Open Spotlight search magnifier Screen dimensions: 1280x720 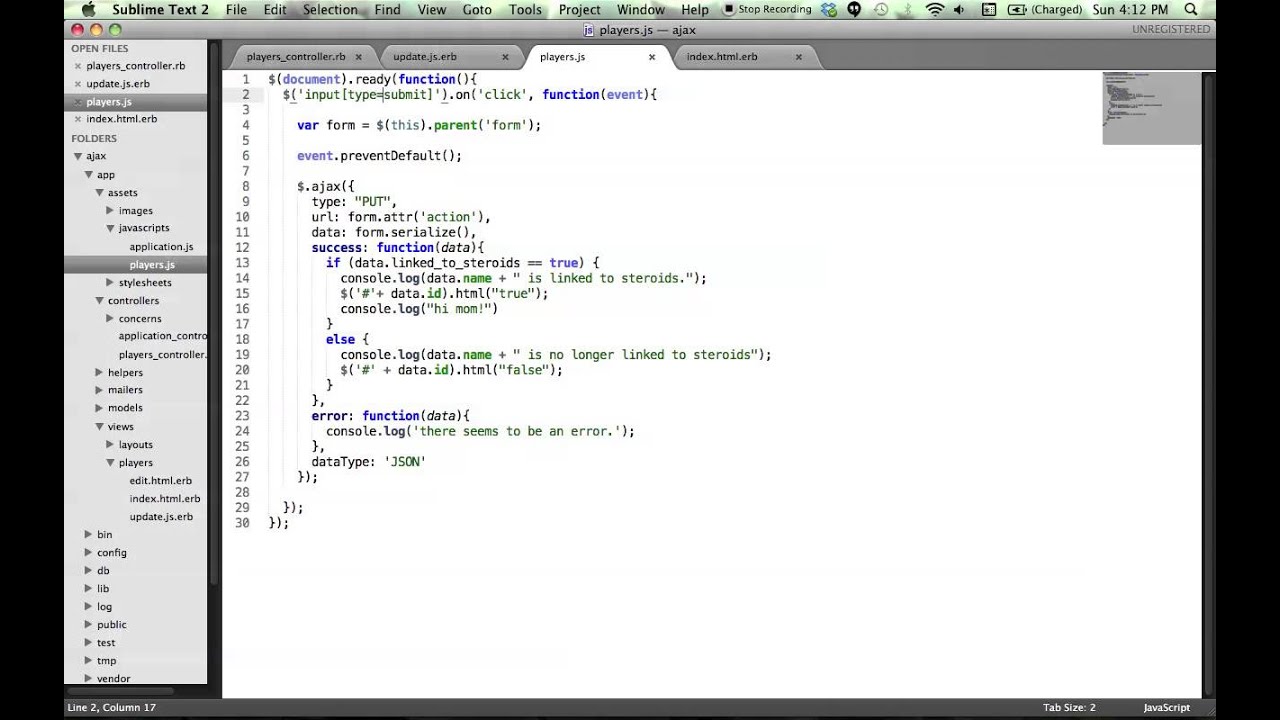coord(1190,10)
